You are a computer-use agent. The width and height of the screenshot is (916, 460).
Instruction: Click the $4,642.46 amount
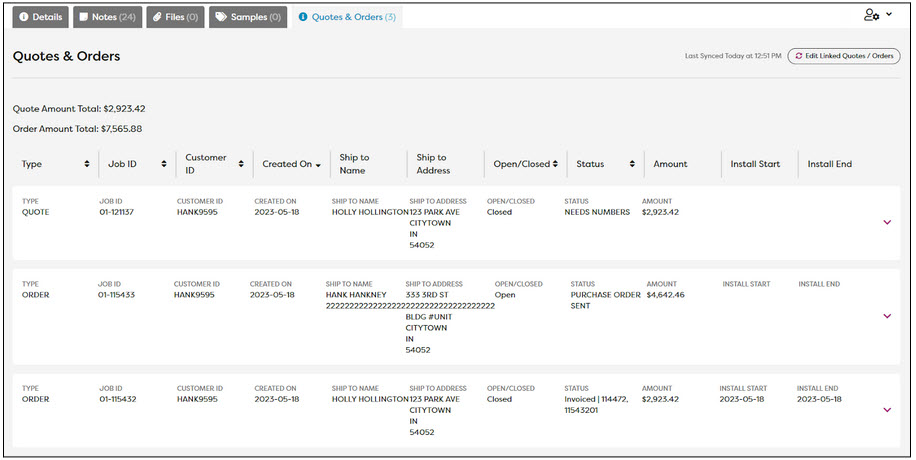click(665, 295)
